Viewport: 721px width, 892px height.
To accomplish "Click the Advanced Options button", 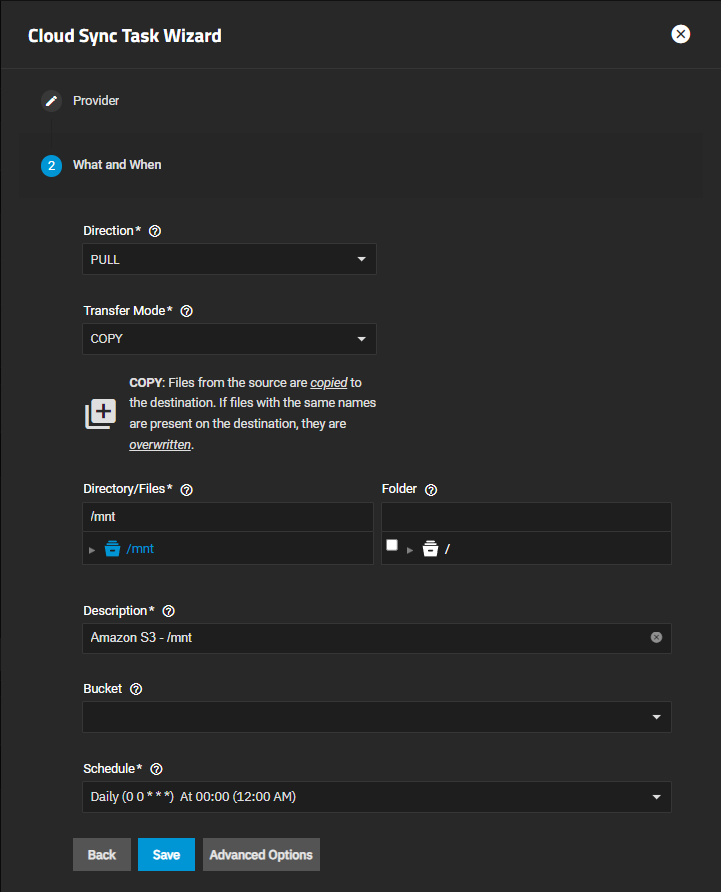I will pyautogui.click(x=261, y=855).
